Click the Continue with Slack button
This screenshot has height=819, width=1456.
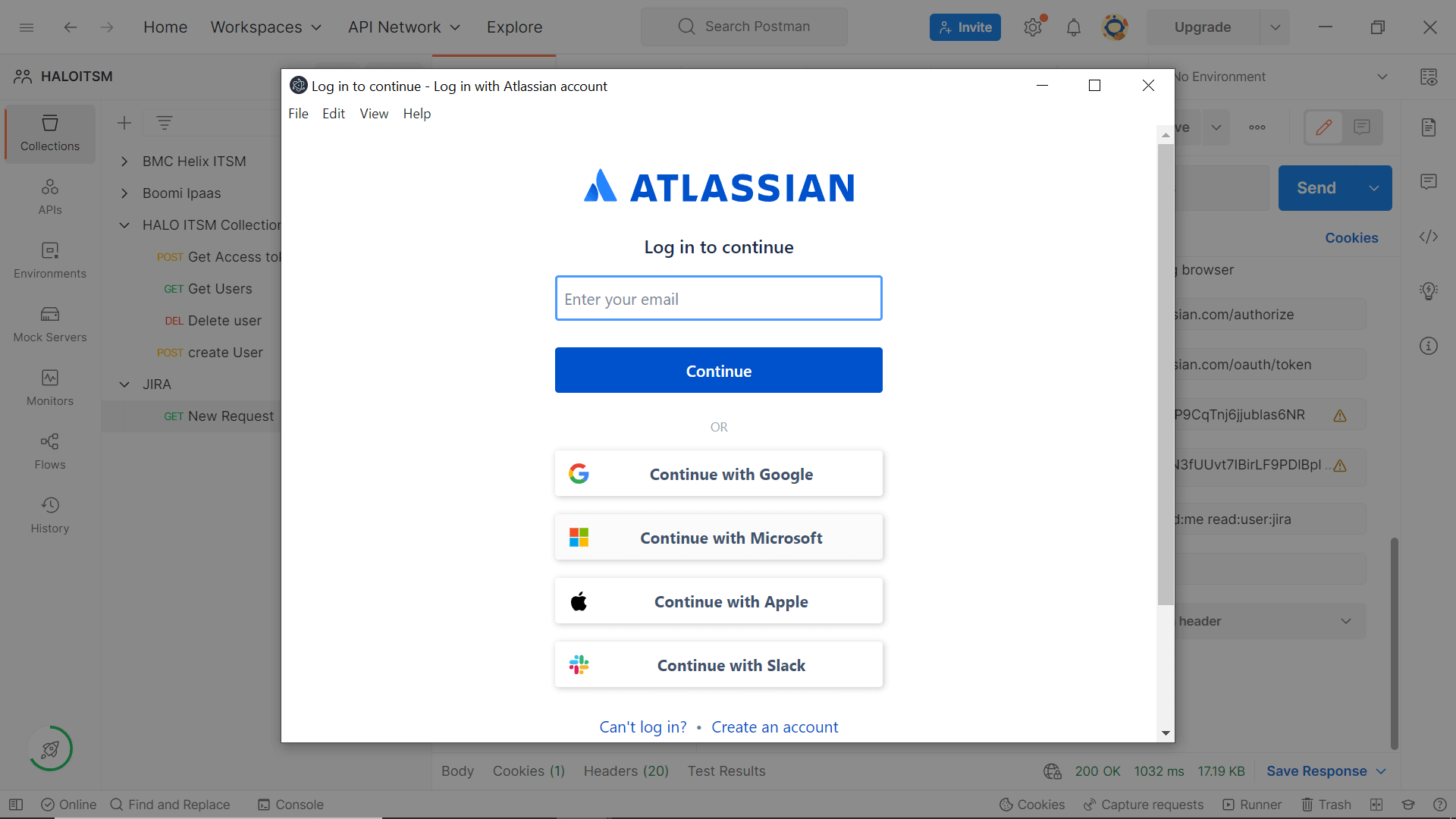(x=718, y=664)
